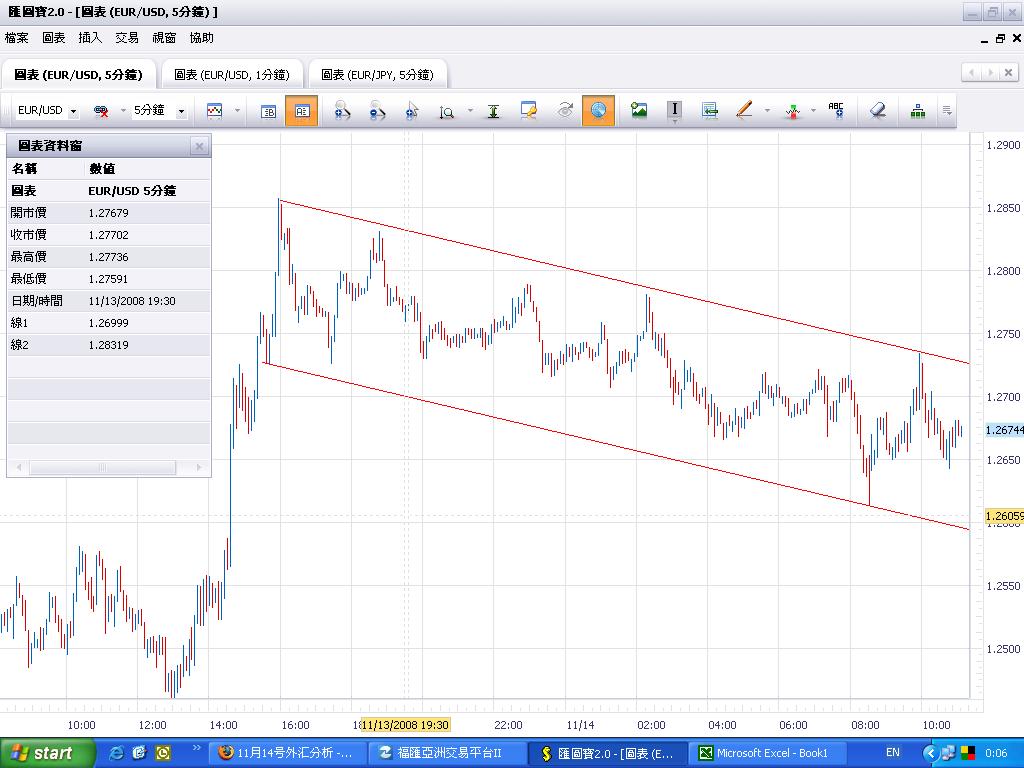This screenshot has height=768, width=1024.
Task: Expand the arrow beside the chart type icon
Action: click(x=237, y=110)
